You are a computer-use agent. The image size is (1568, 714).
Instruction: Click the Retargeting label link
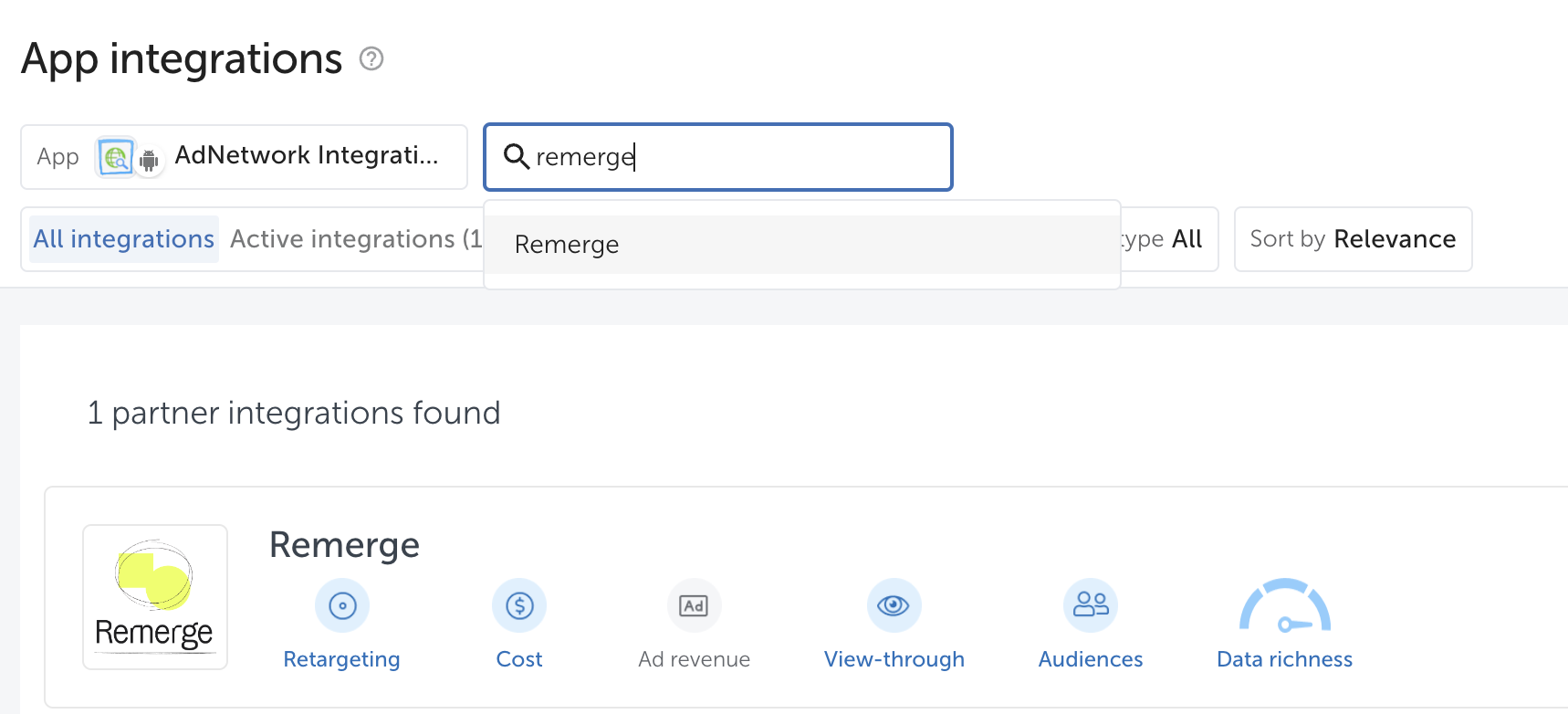tap(341, 659)
